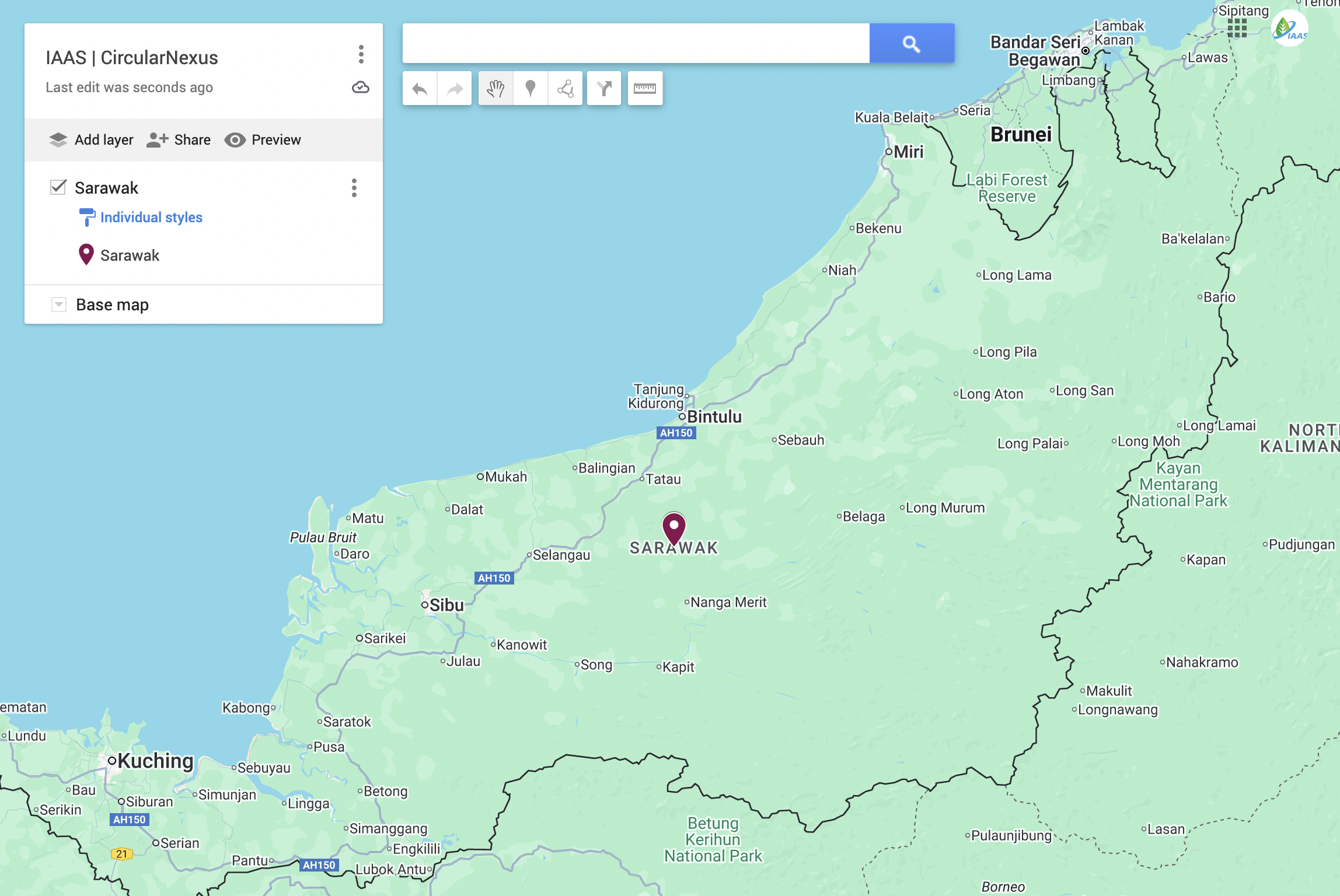Select the pan hand tool
The height and width of the screenshot is (896, 1340).
click(x=495, y=88)
